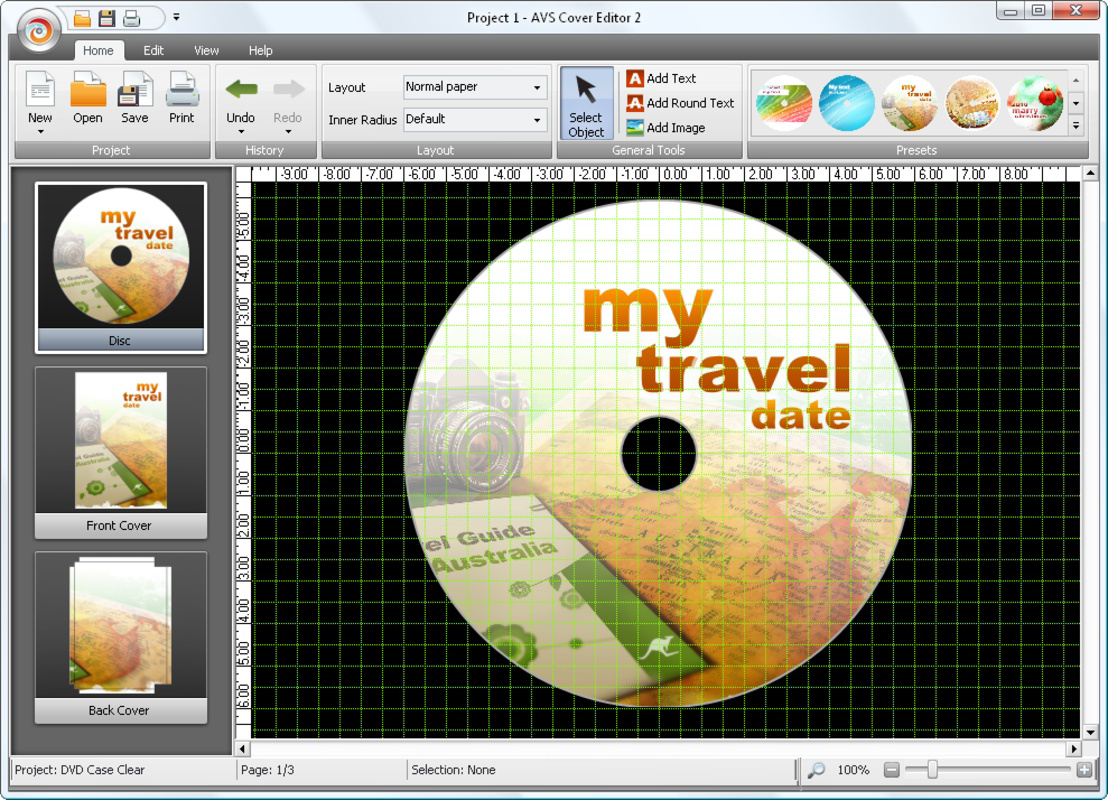Click the Help menu

[x=258, y=50]
